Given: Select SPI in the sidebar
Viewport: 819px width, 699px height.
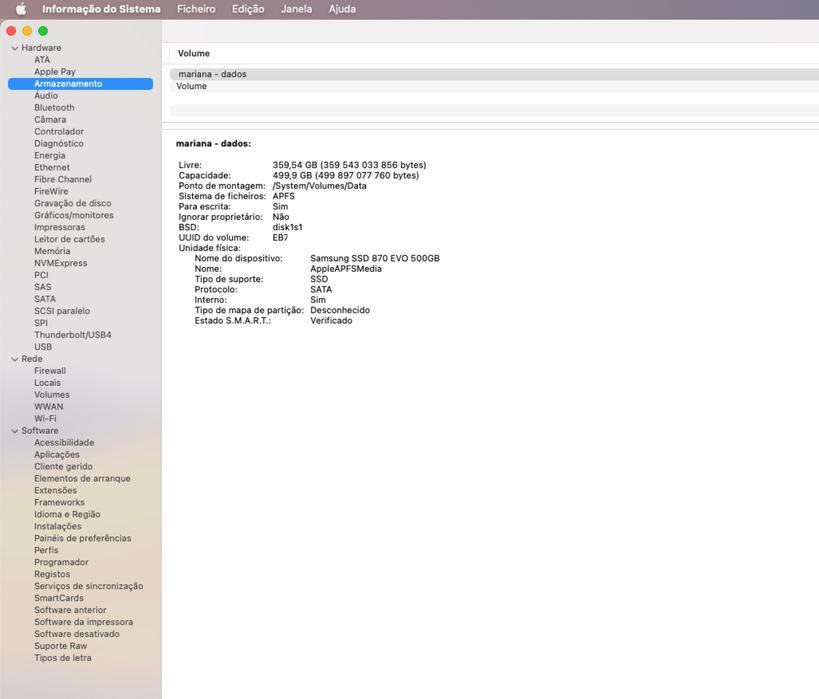Looking at the screenshot, I should 41,323.
